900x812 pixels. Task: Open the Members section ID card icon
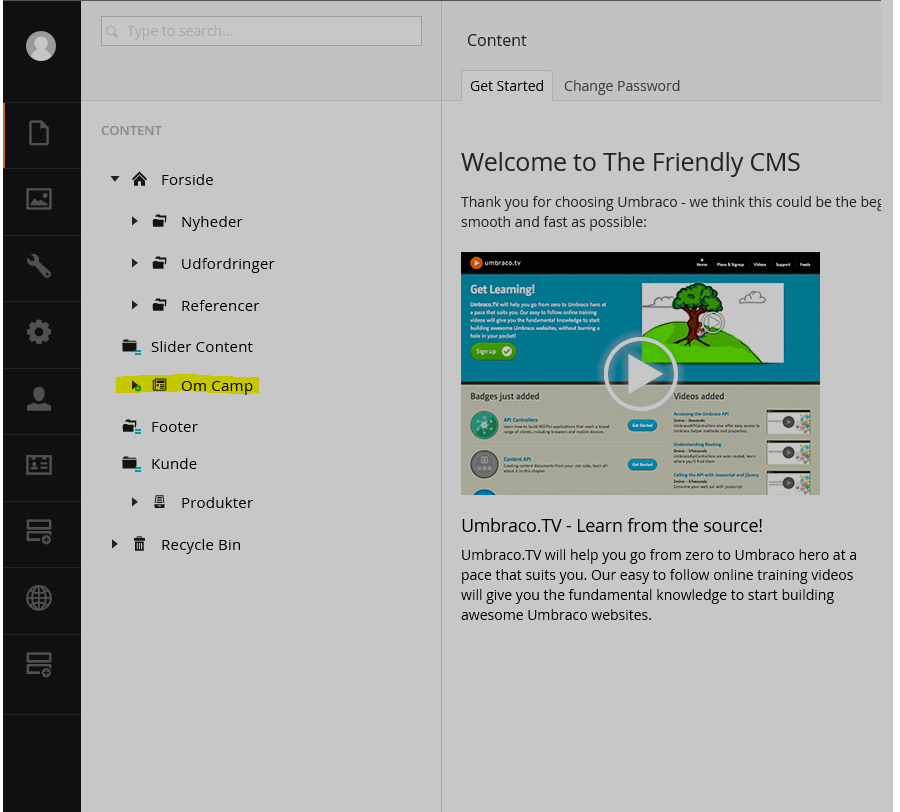tap(39, 465)
